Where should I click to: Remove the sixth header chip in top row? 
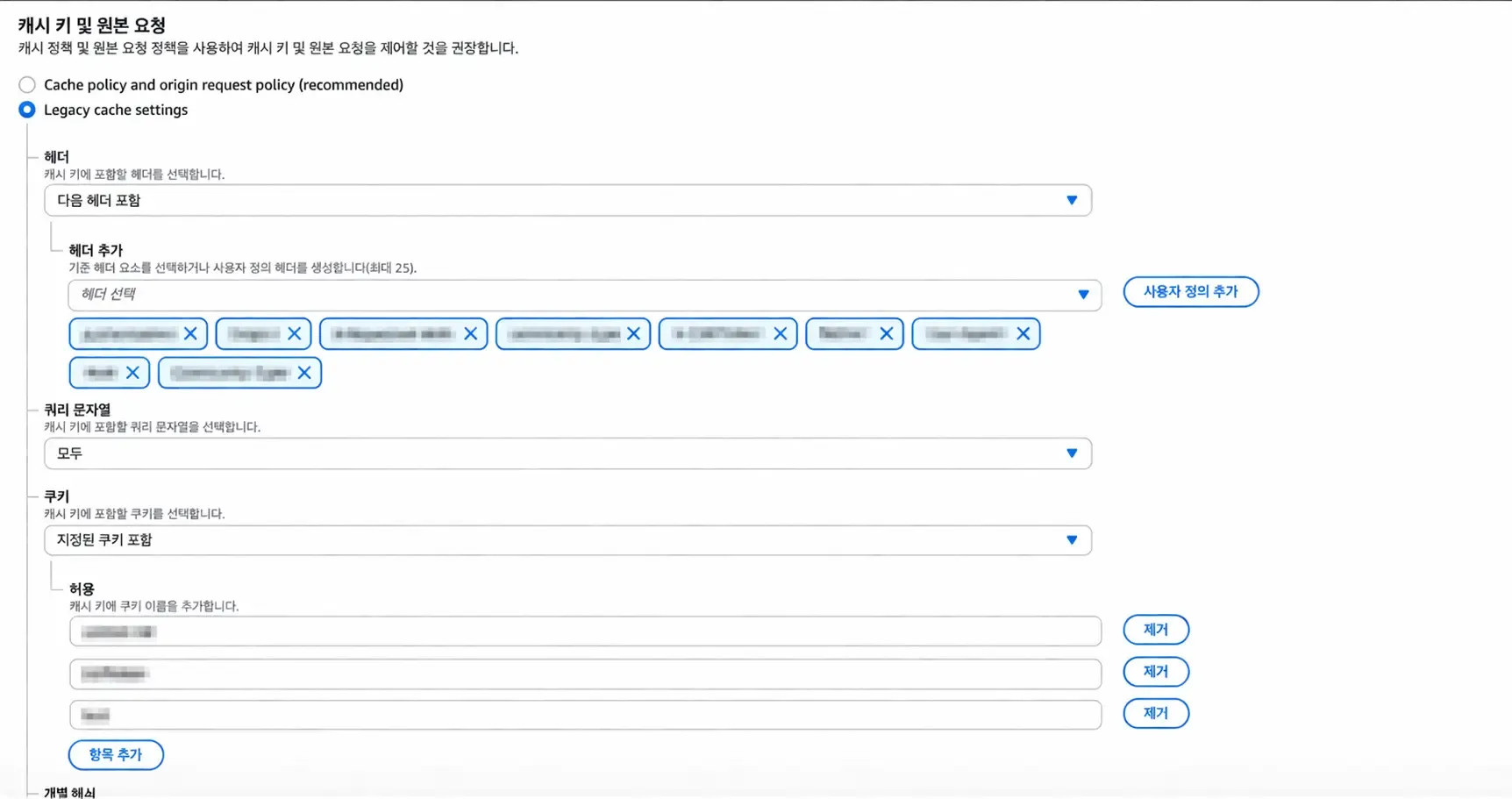click(886, 334)
